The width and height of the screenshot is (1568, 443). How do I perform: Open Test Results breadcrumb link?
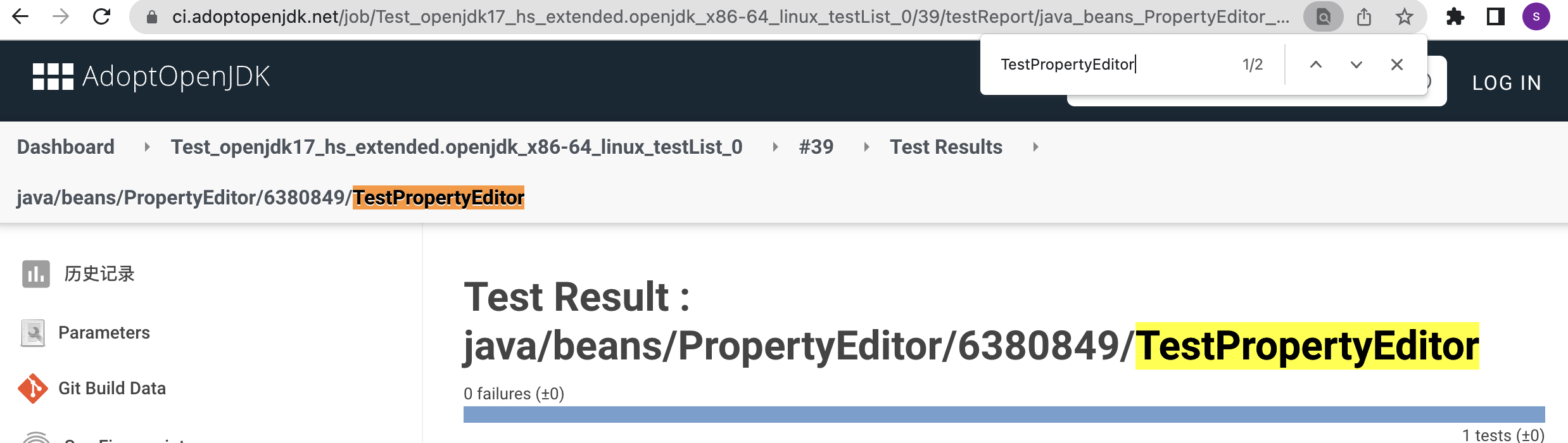pos(946,147)
